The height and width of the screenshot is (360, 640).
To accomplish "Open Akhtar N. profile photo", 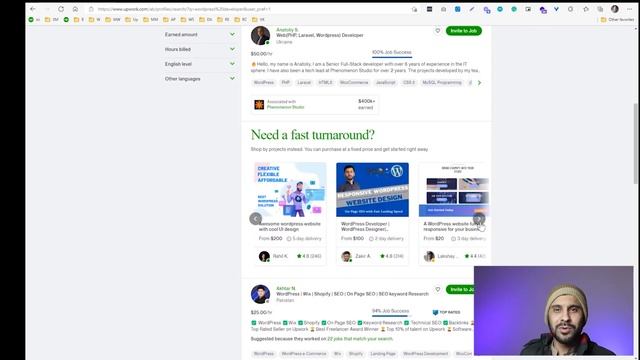I will click(x=260, y=294).
